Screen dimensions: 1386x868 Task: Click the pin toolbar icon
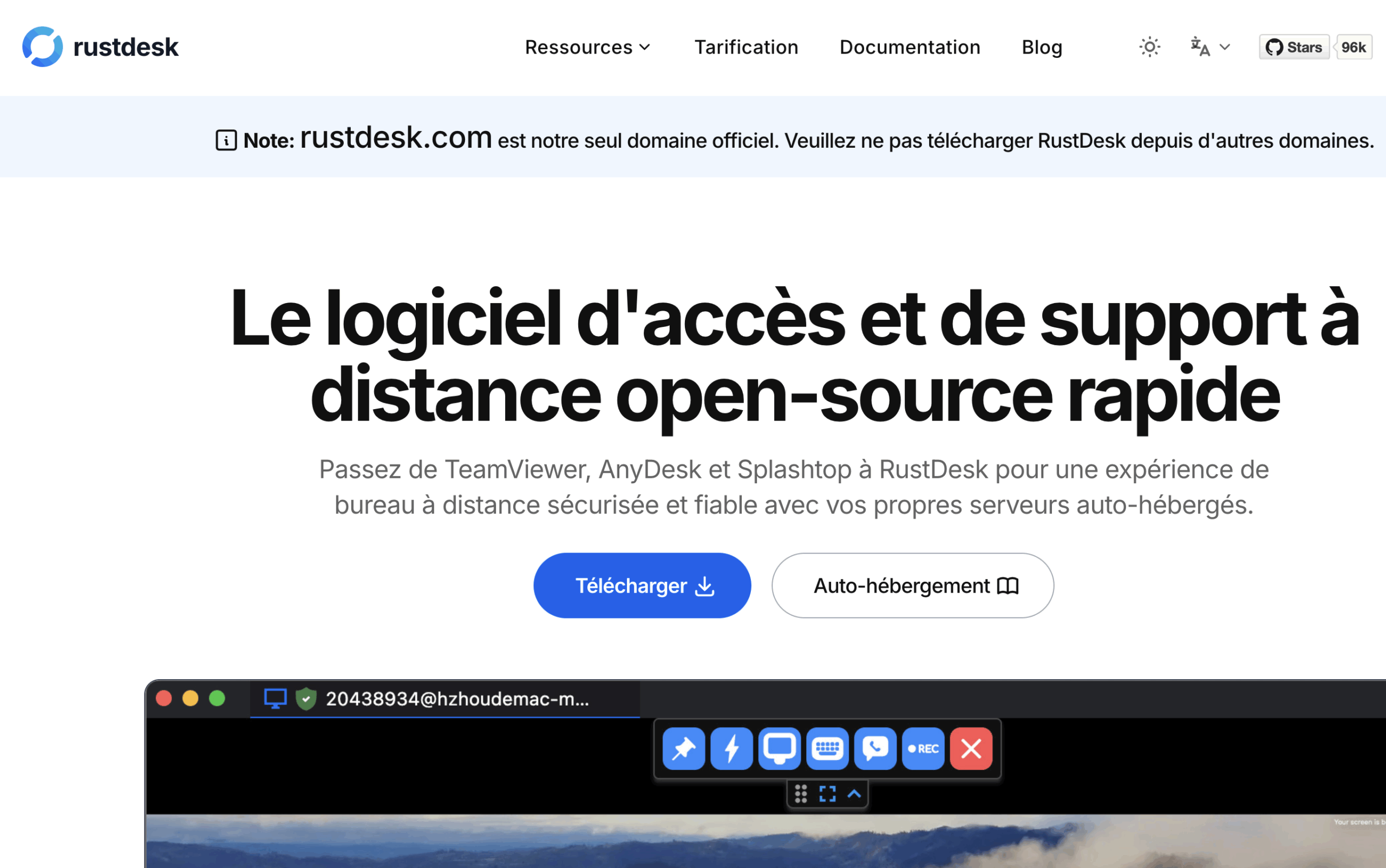click(x=683, y=748)
